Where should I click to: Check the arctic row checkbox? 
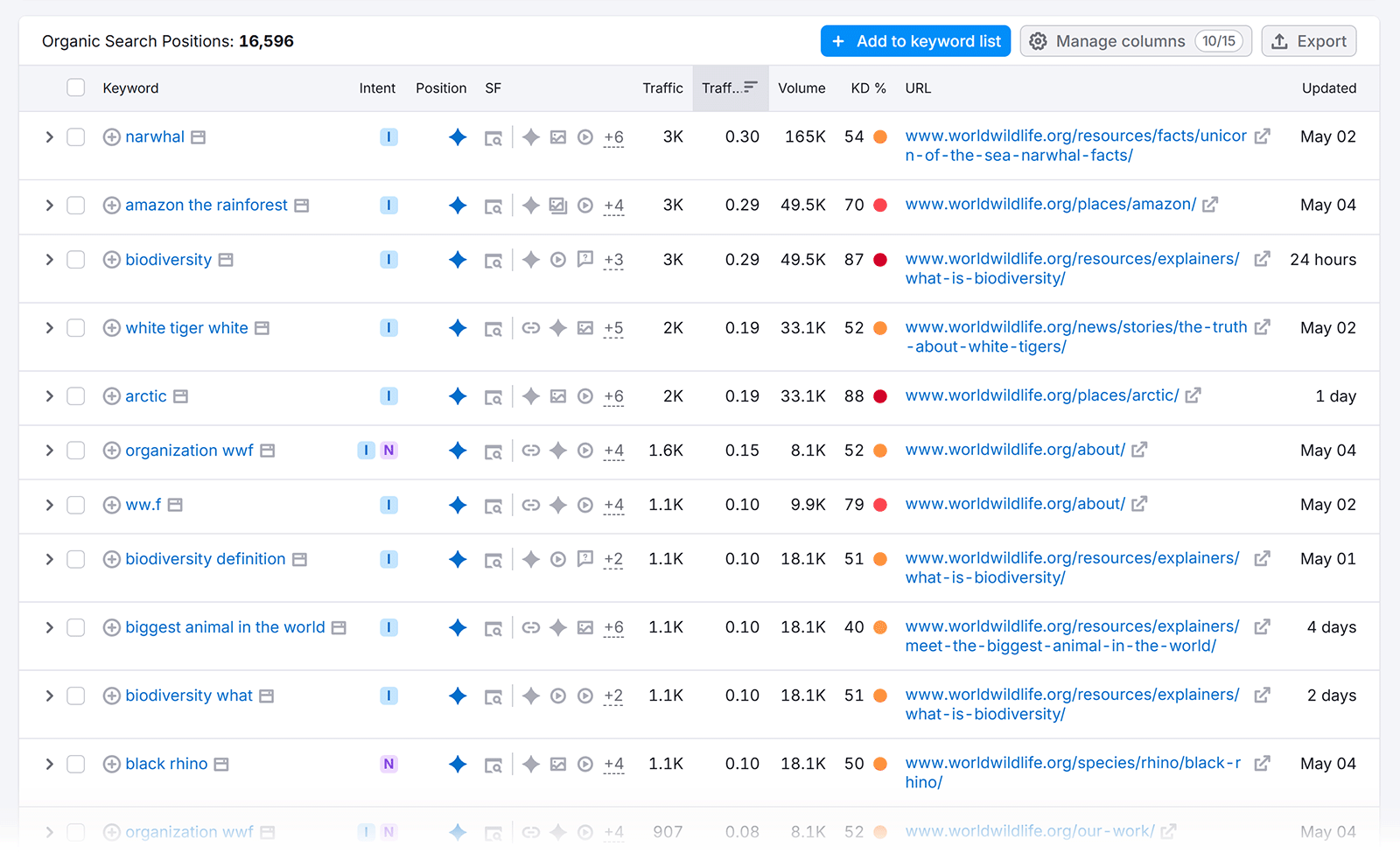(76, 396)
